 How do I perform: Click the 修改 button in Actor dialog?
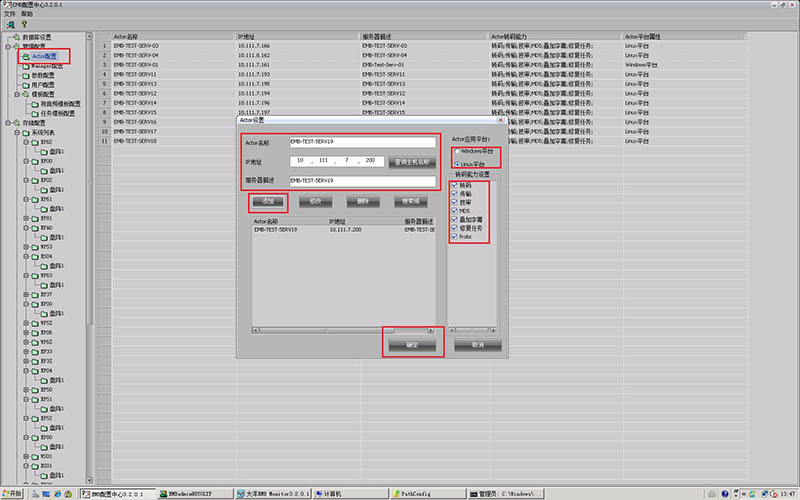pos(316,202)
